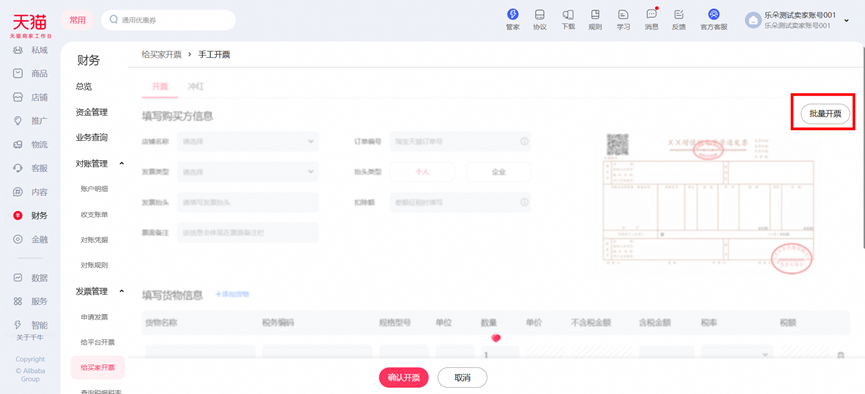Open the 店铺 sidebar icon
The width and height of the screenshot is (865, 394).
[18, 97]
